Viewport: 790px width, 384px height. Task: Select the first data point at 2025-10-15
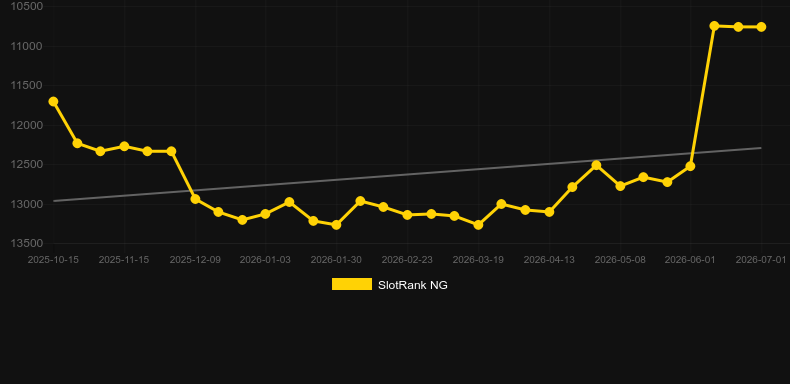pos(53,102)
